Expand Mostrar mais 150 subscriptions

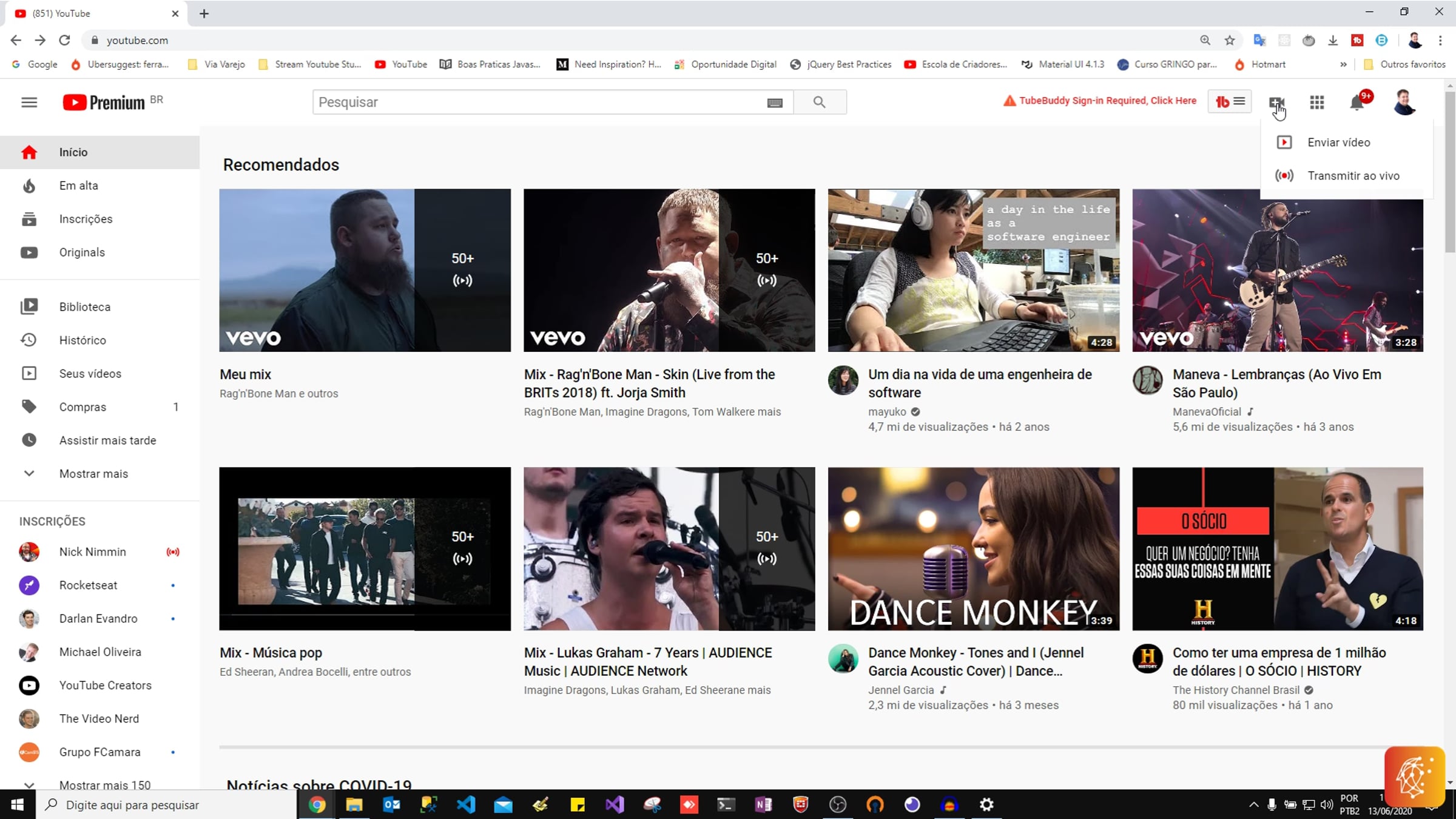[x=104, y=784]
